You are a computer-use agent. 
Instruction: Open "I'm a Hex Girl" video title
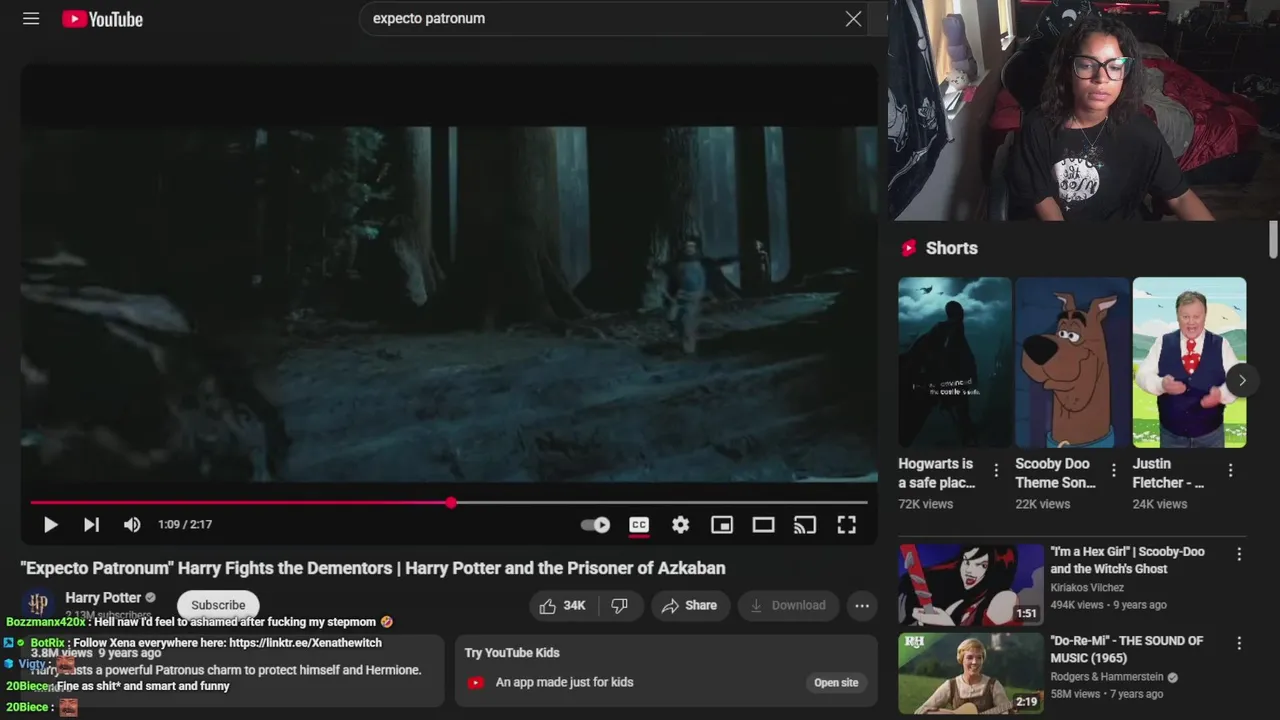click(1127, 560)
